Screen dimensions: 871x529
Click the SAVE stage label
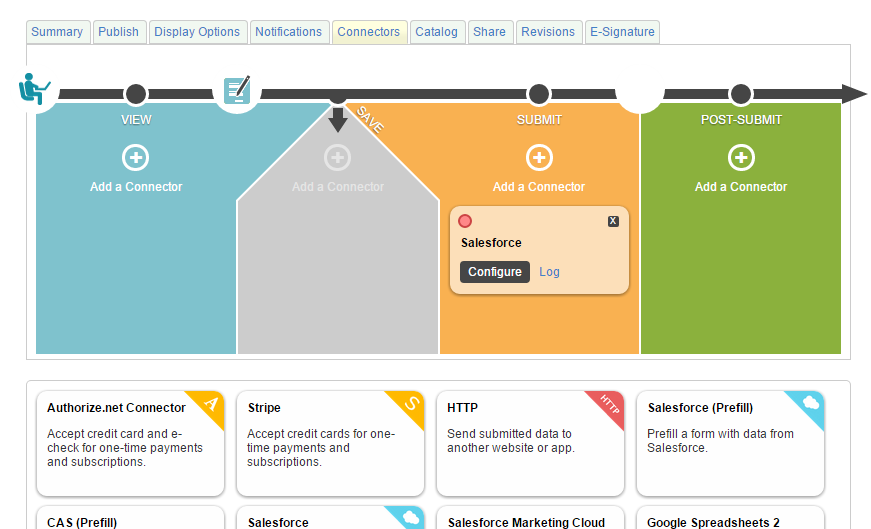pos(370,119)
